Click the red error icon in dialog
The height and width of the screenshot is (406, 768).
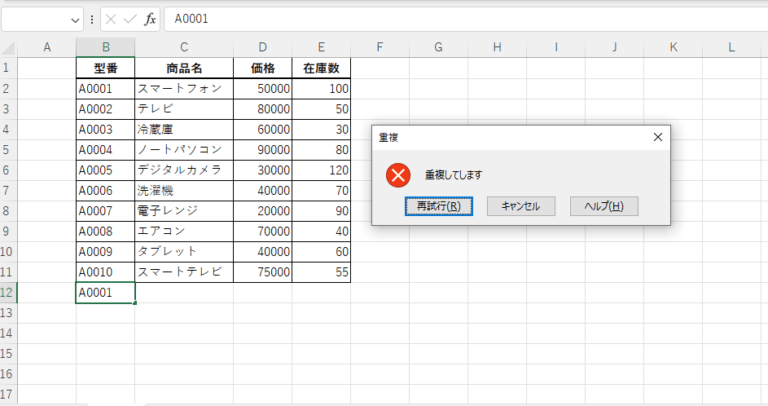(398, 175)
